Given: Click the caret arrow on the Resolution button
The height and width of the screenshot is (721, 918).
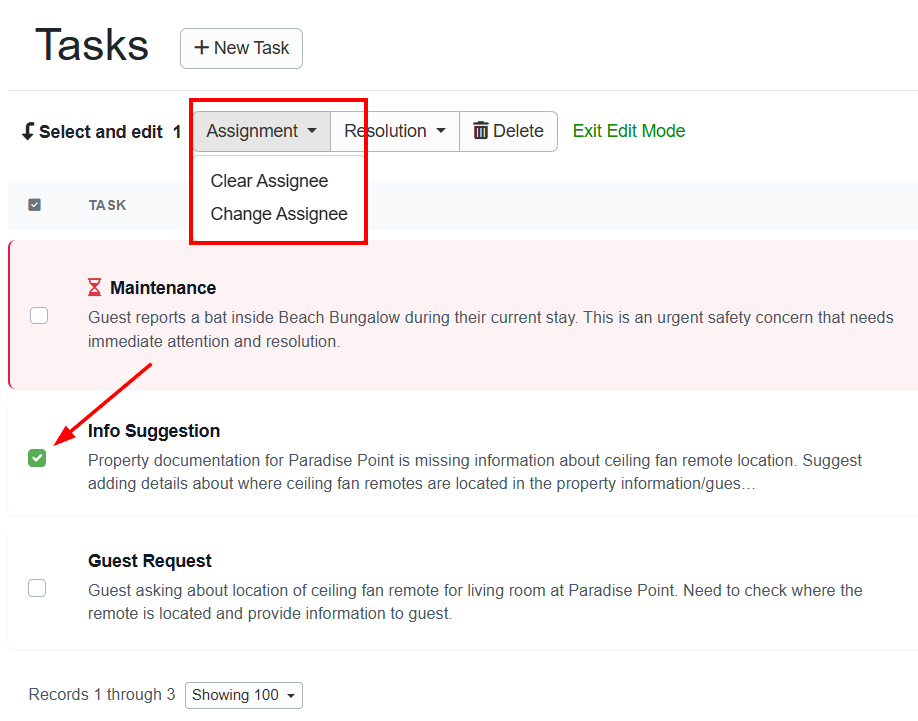Looking at the screenshot, I should [440, 131].
